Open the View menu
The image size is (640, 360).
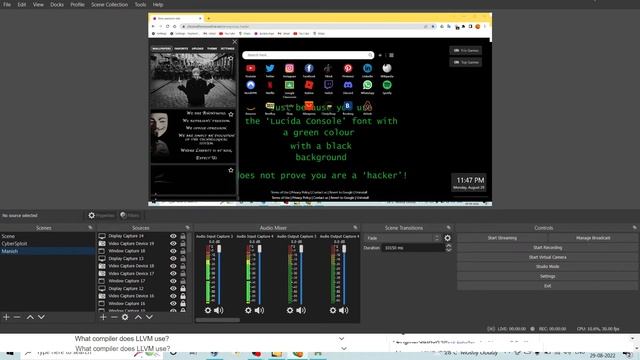[38, 4]
